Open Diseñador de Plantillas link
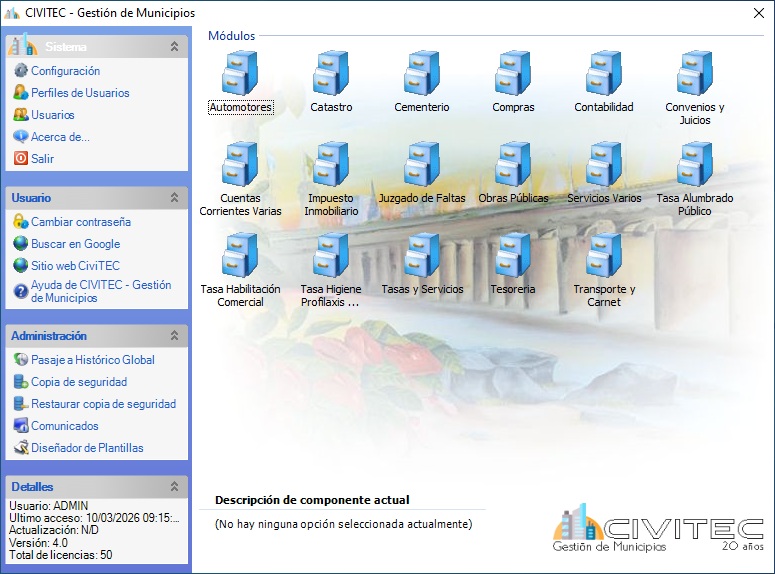 click(87, 447)
